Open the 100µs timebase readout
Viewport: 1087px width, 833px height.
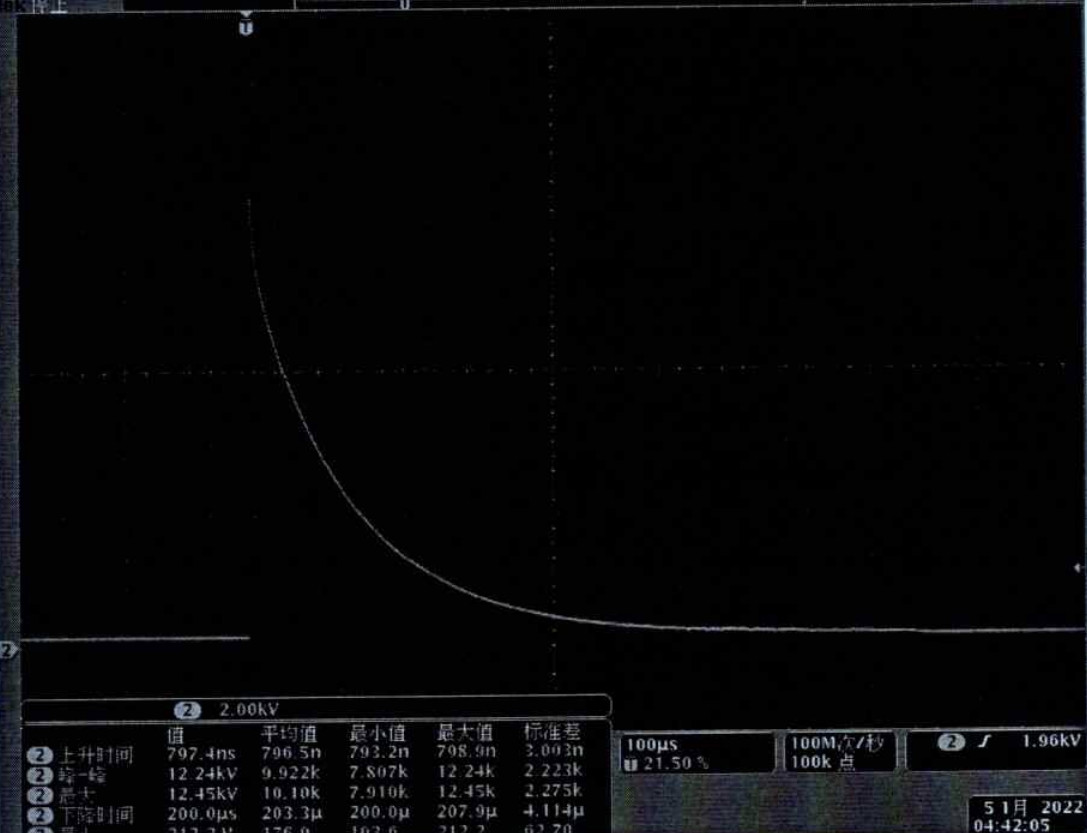[647, 745]
